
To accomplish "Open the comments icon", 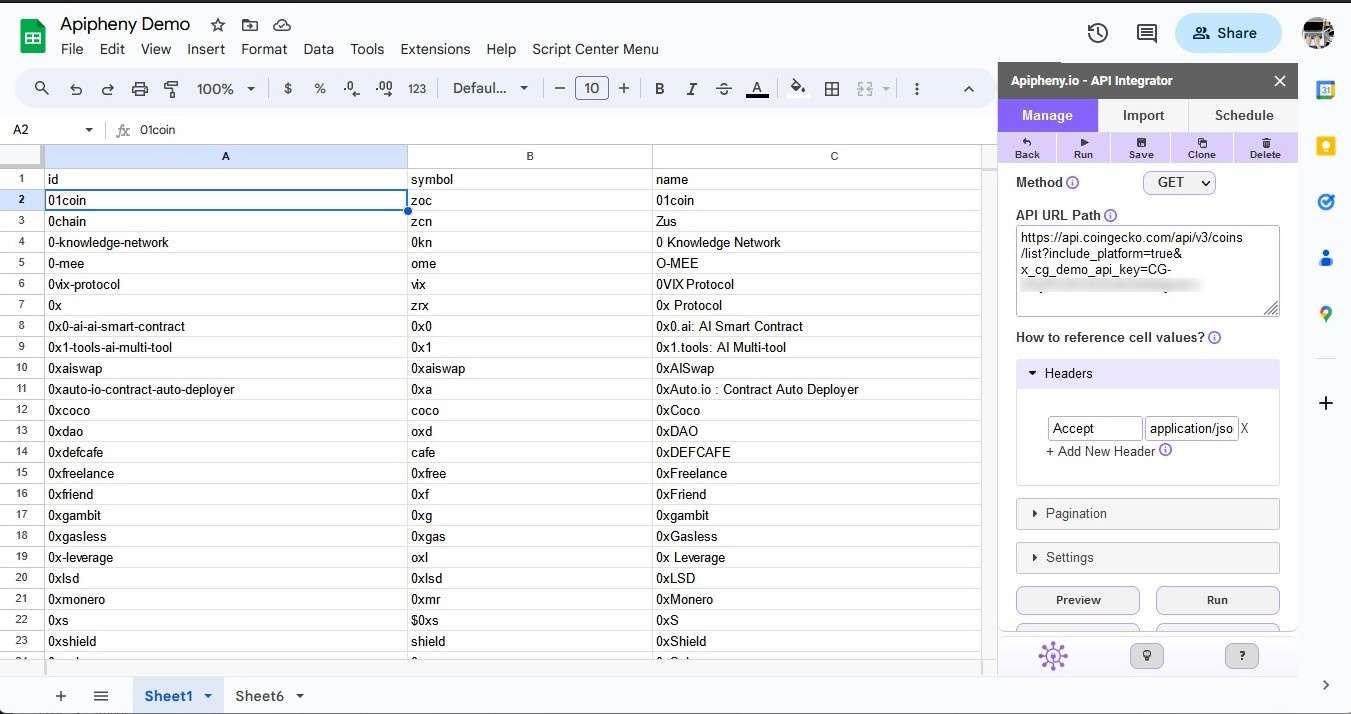I will click(x=1147, y=33).
